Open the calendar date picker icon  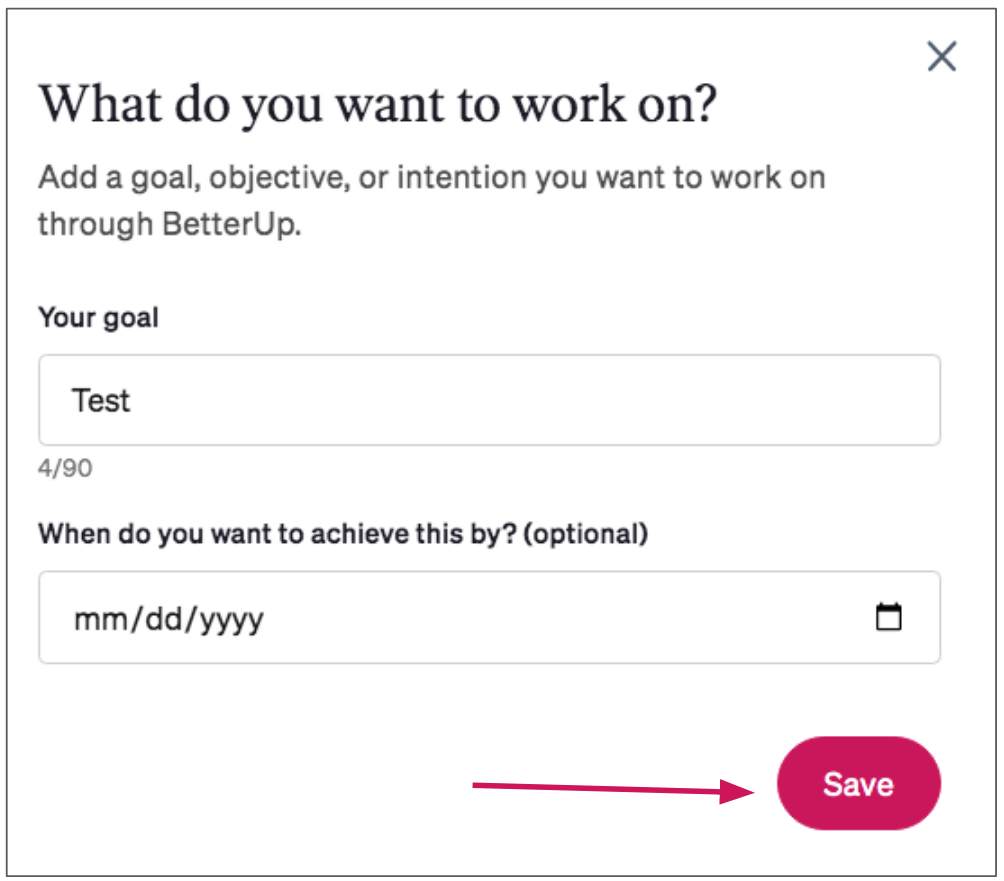(888, 617)
